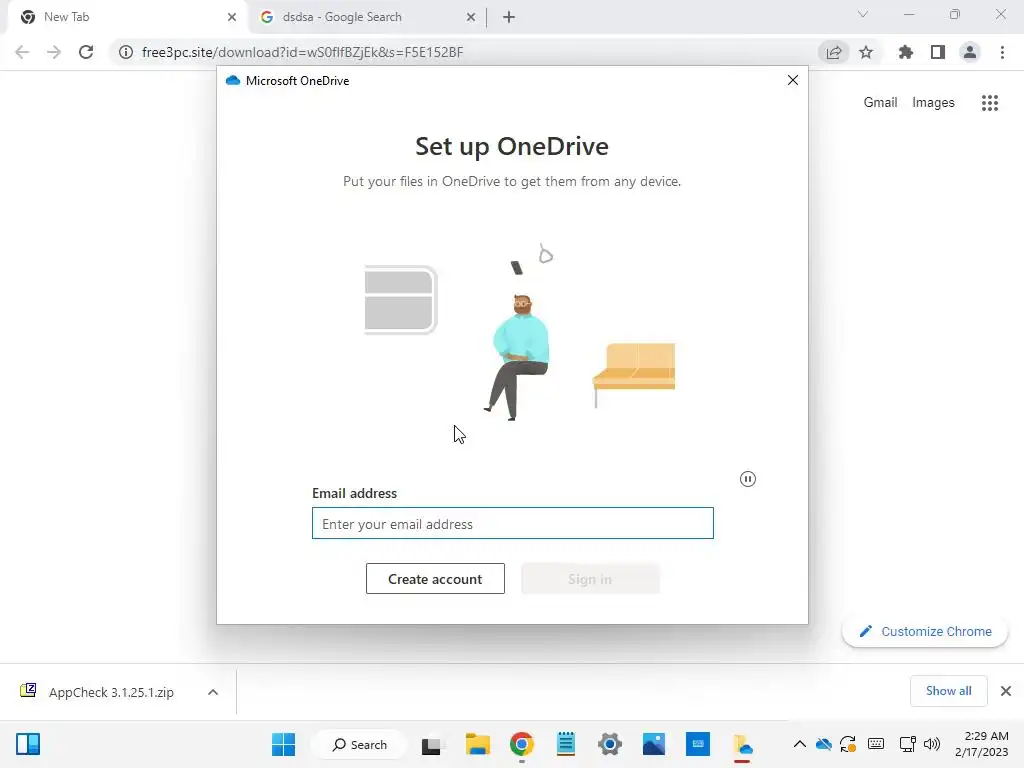Click the Chrome forward arrow
The image size is (1024, 768).
click(x=54, y=52)
